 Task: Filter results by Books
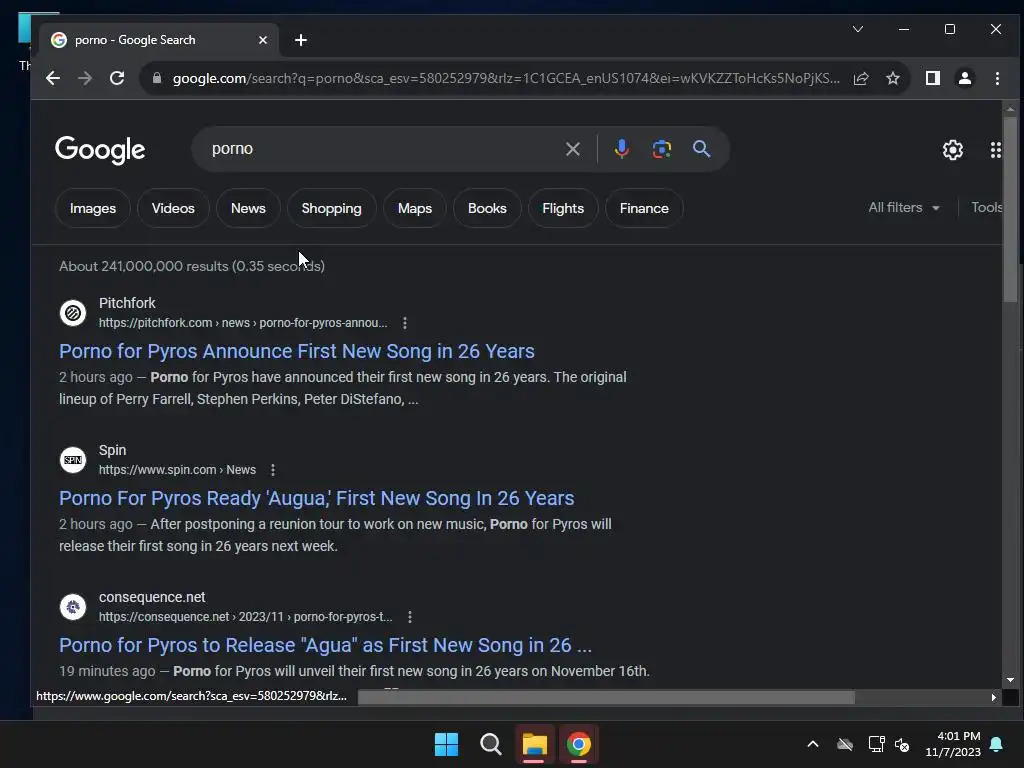(487, 208)
